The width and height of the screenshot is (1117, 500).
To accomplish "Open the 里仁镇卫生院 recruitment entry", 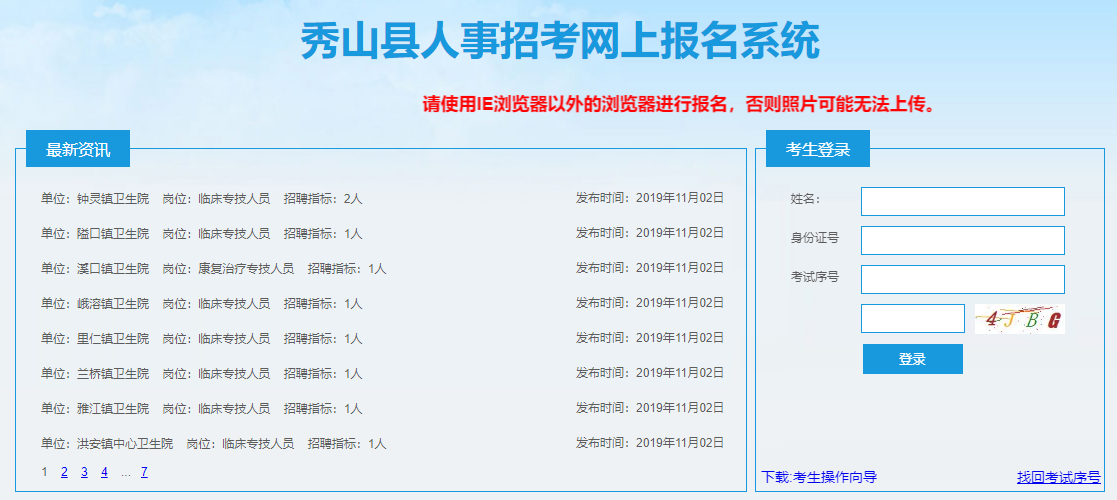I will click(201, 338).
